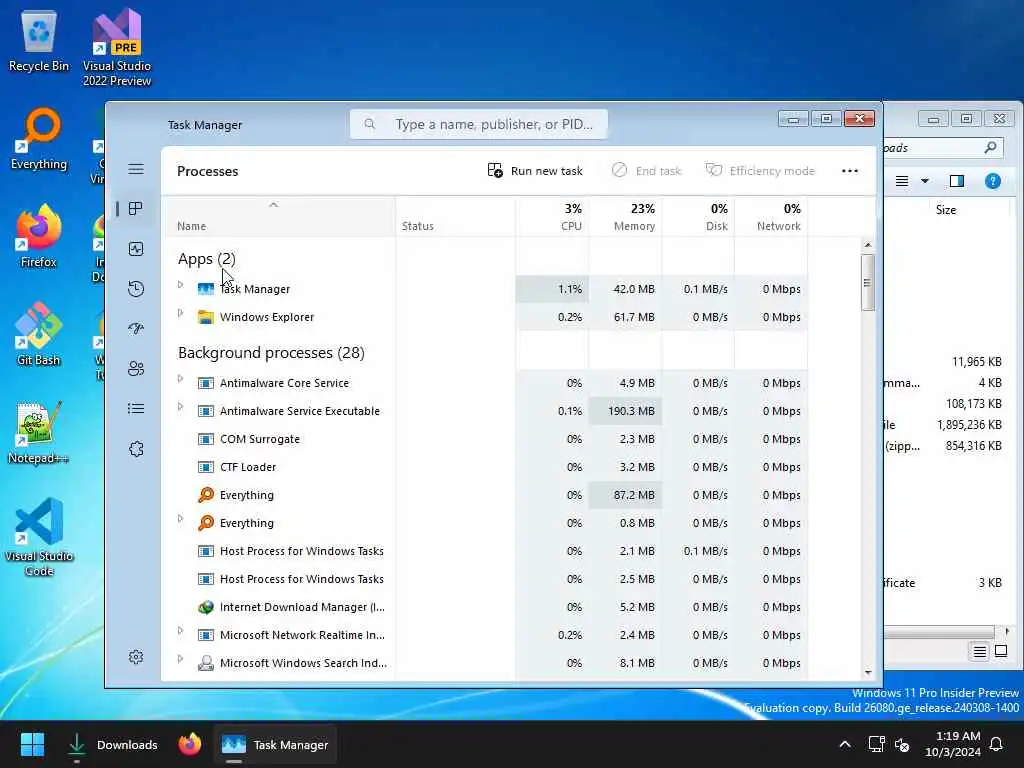The height and width of the screenshot is (768, 1024).
Task: Click the Background processes (28) group header
Action: coord(271,353)
